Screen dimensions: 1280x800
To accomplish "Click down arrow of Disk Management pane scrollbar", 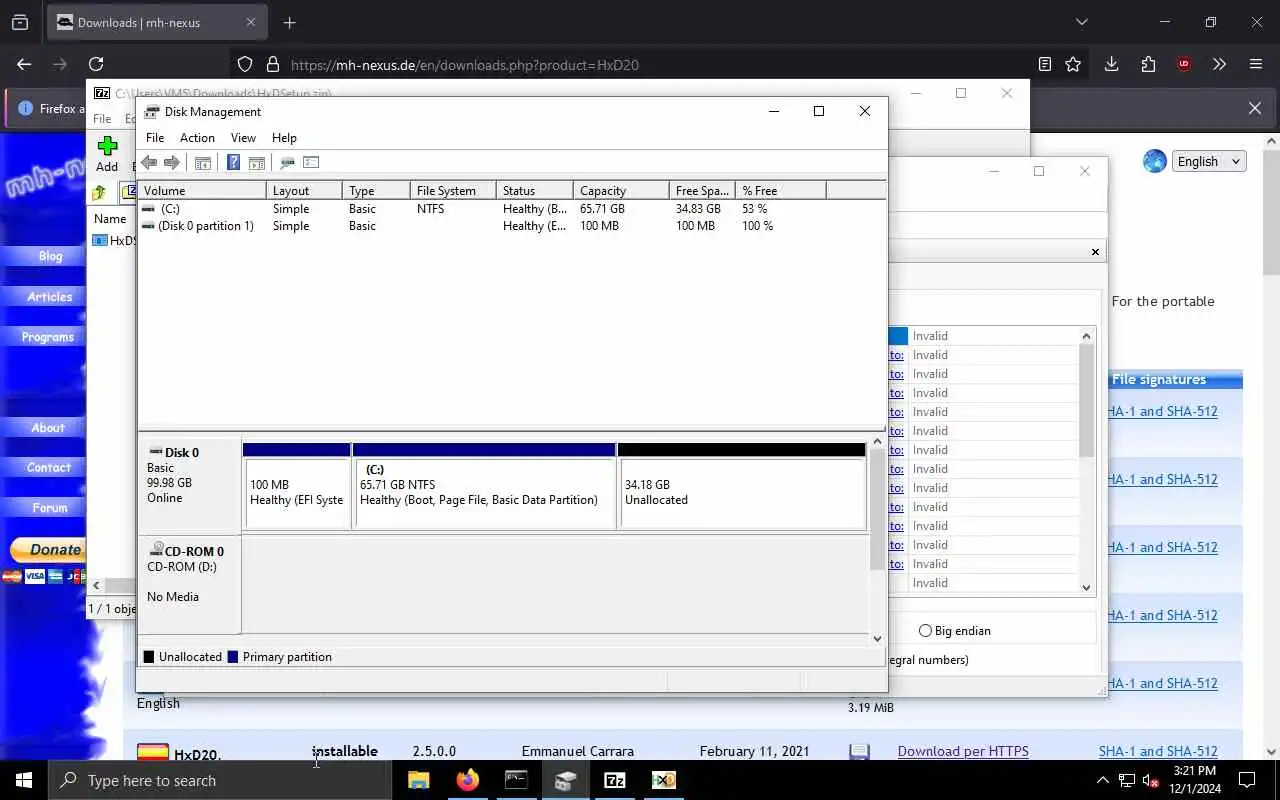I will coord(877,638).
